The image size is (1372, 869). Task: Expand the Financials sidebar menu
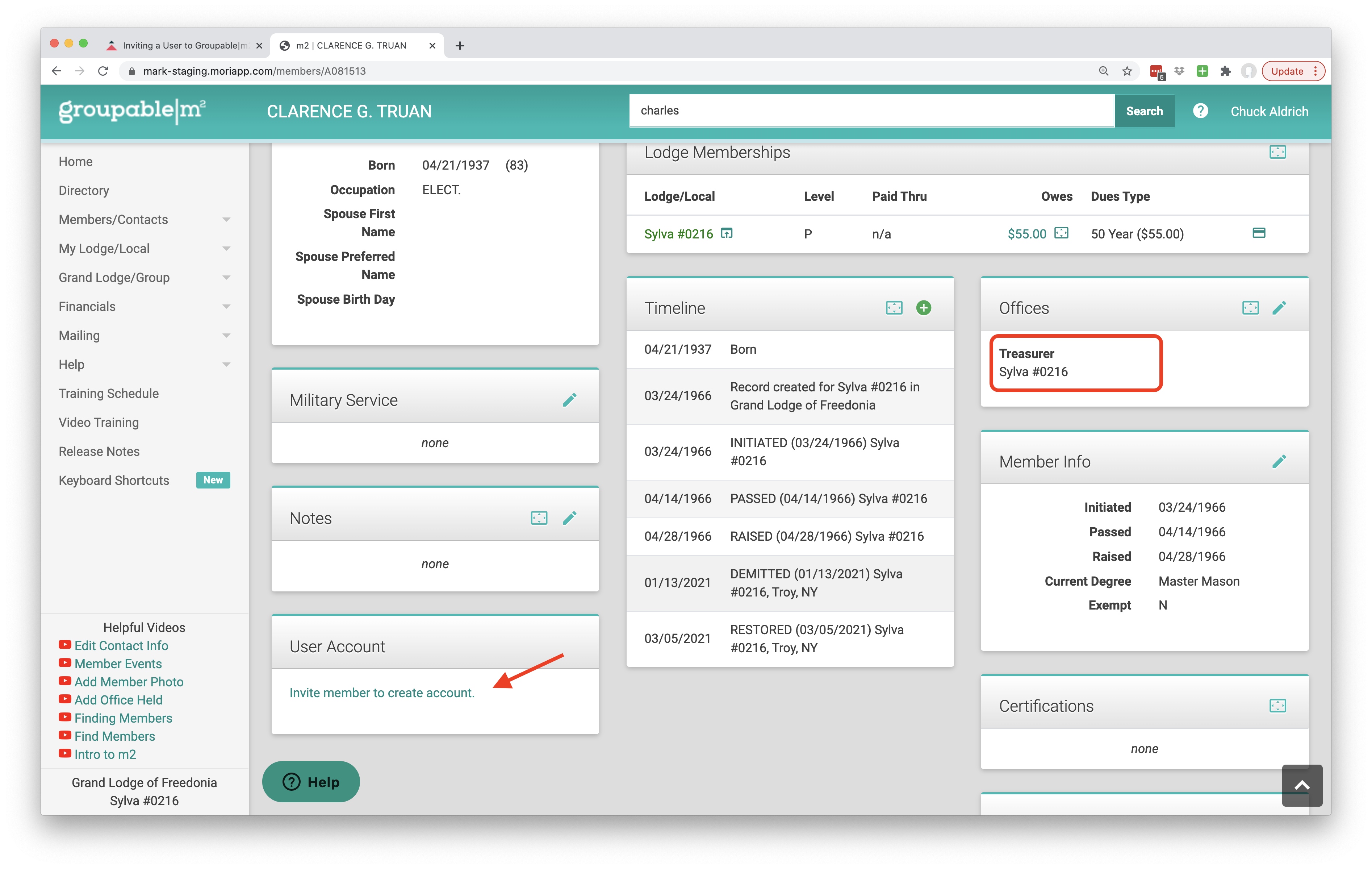tap(144, 307)
